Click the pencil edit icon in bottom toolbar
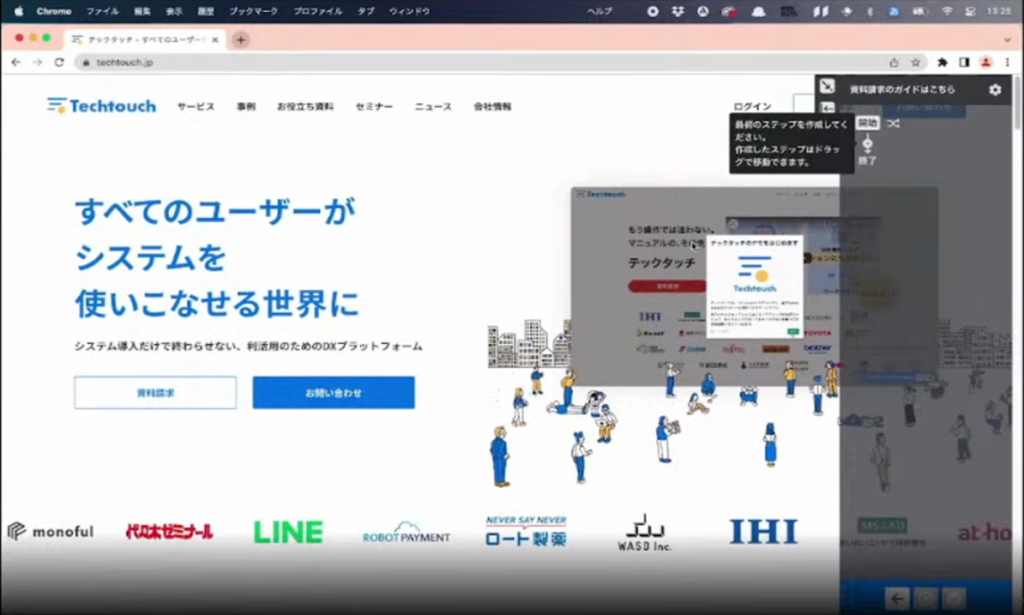1024x615 pixels. pos(952,598)
